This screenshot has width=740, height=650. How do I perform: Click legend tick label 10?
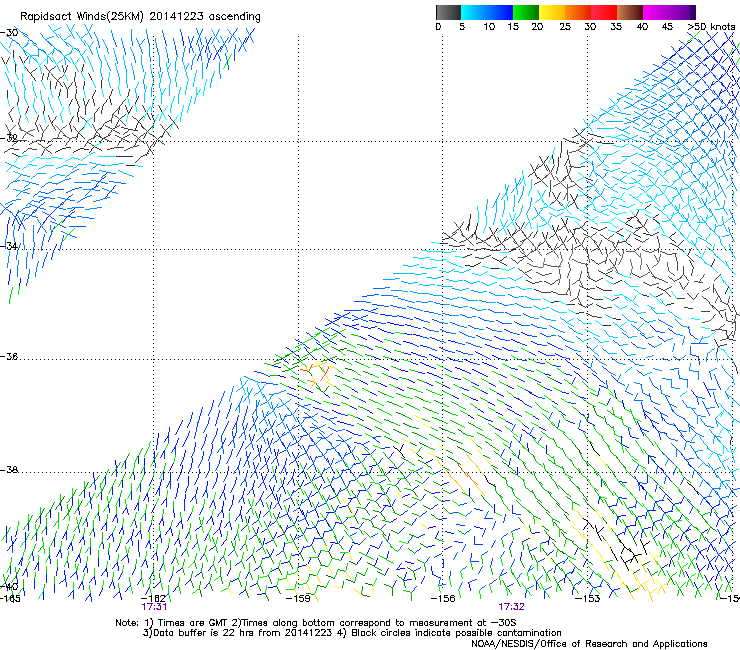(x=489, y=27)
